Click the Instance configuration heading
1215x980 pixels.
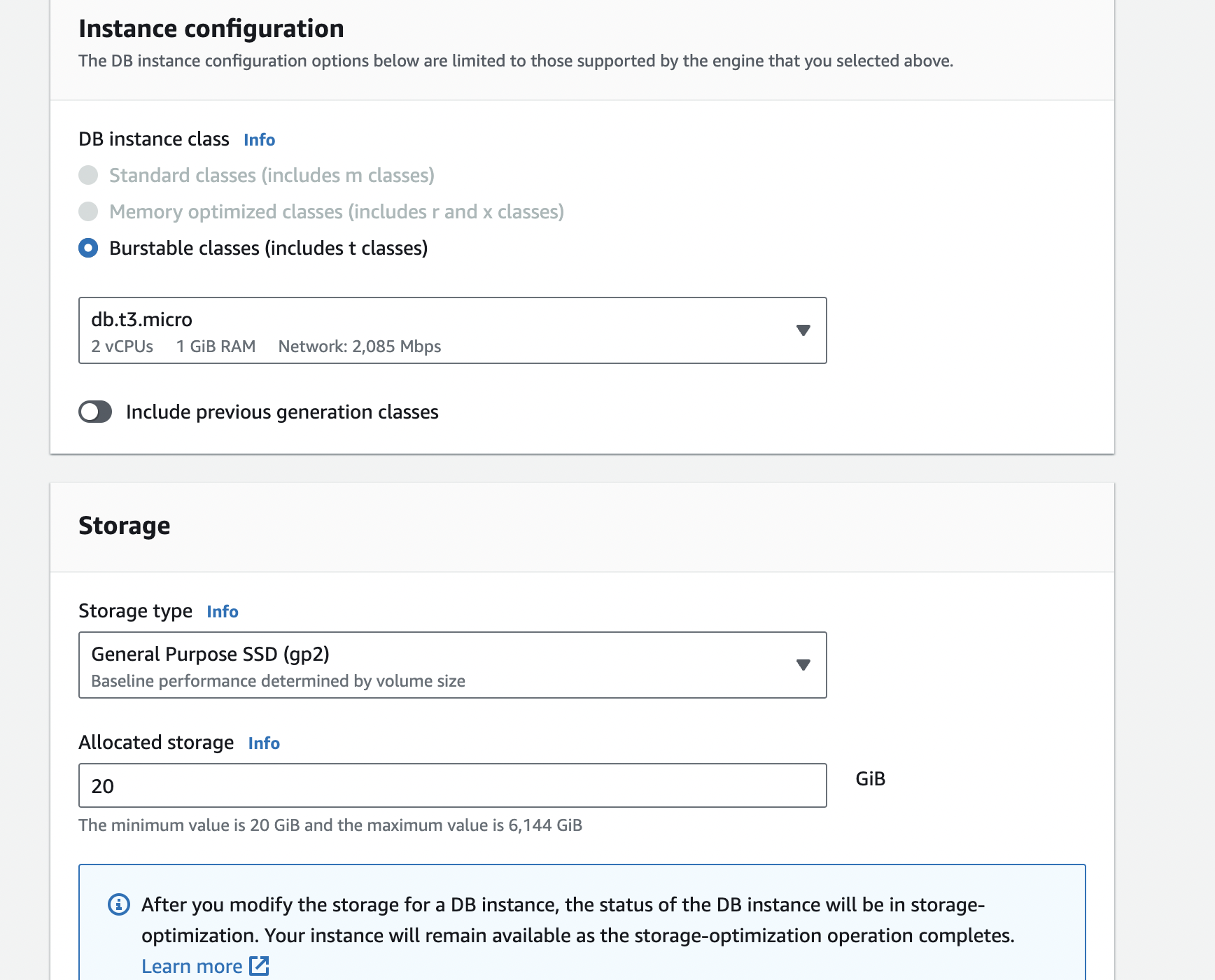[211, 29]
